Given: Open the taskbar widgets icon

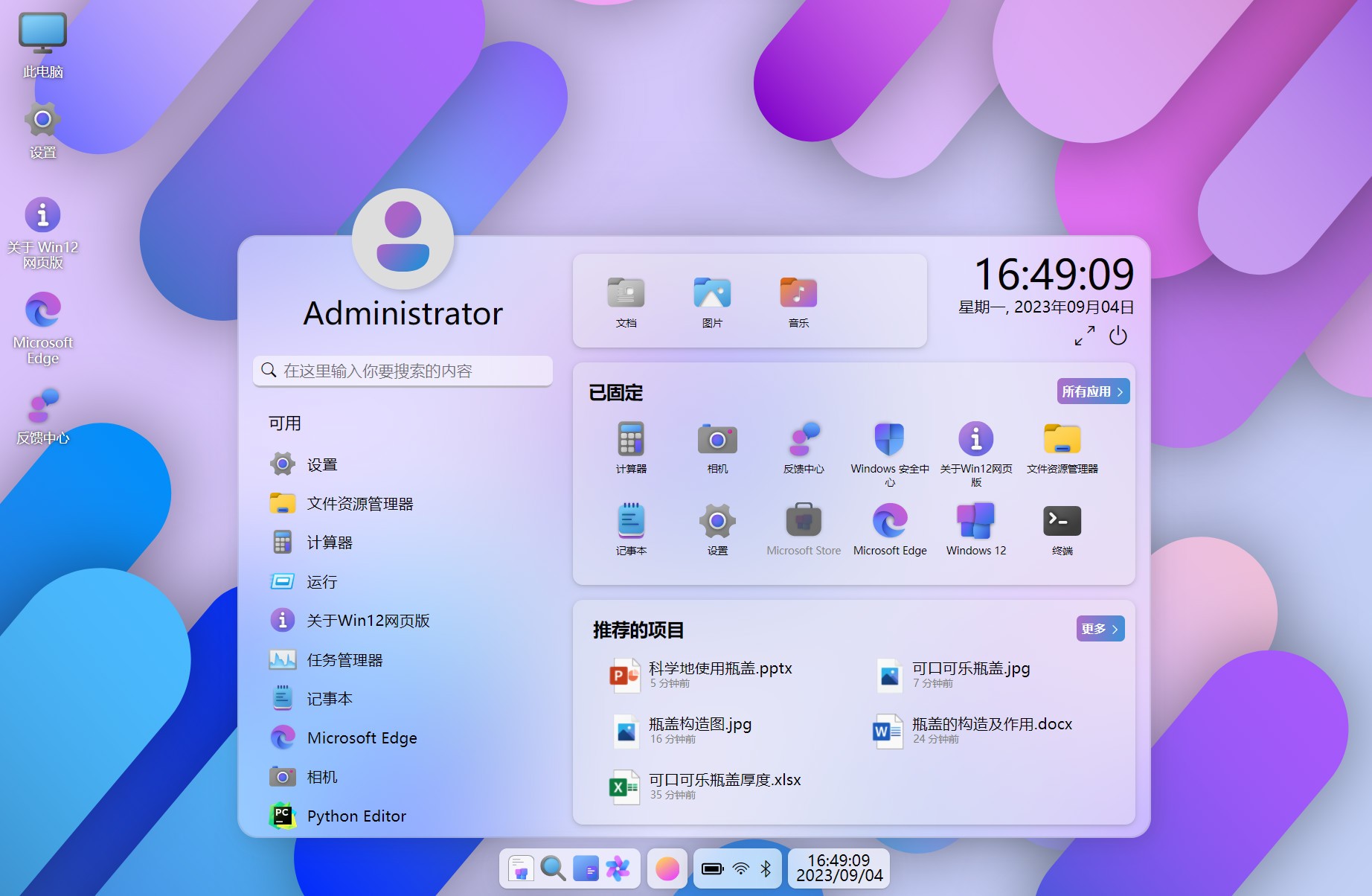Looking at the screenshot, I should (586, 868).
